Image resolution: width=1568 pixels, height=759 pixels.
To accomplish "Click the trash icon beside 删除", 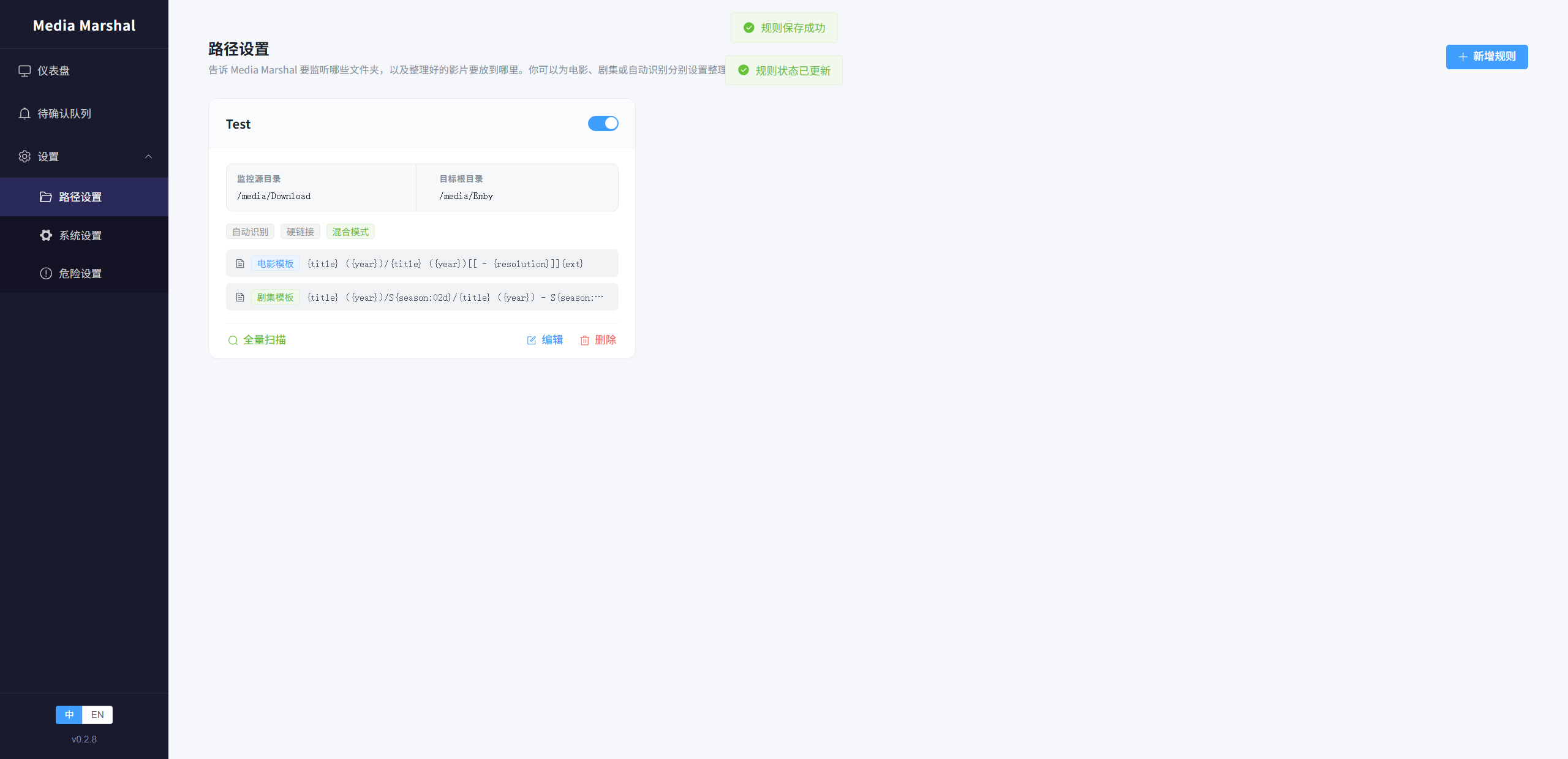I will pos(585,340).
